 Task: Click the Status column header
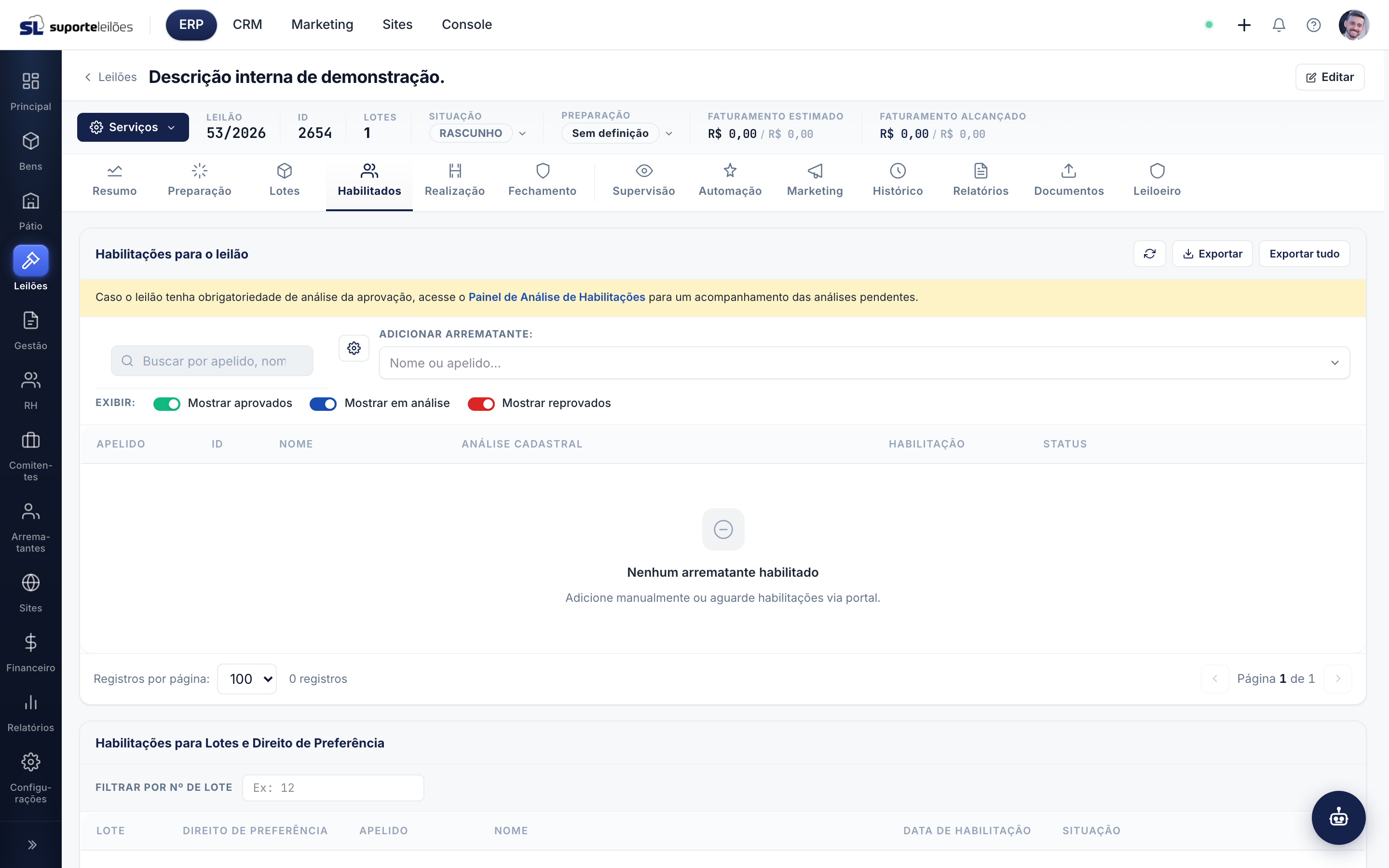coord(1065,444)
